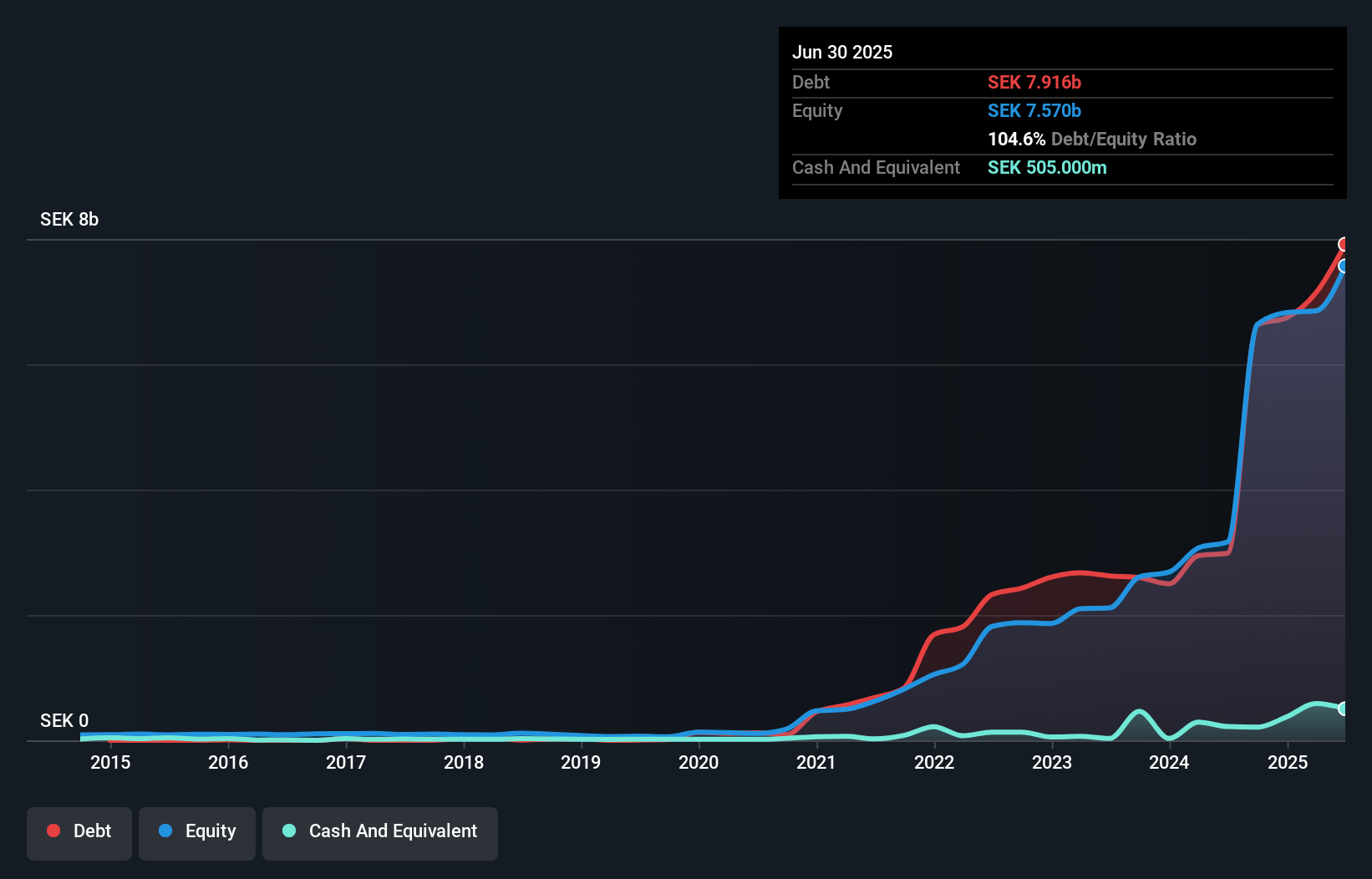
Task: Click the Debt row label in tooltip
Action: (x=810, y=82)
